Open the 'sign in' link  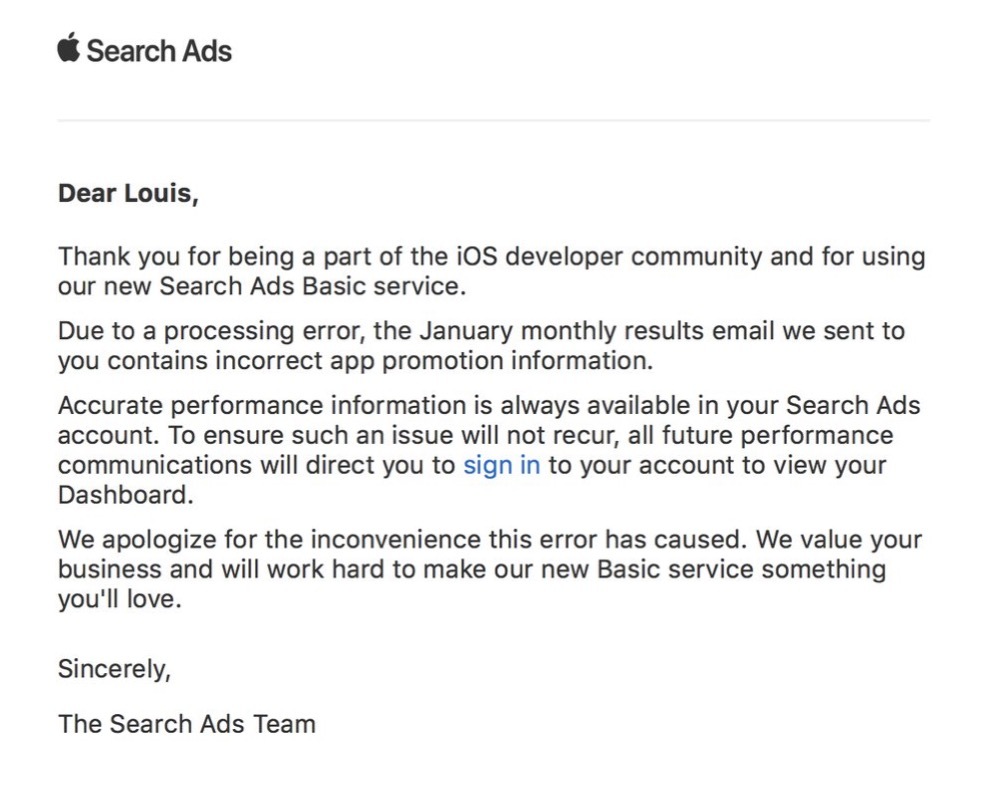coord(502,465)
